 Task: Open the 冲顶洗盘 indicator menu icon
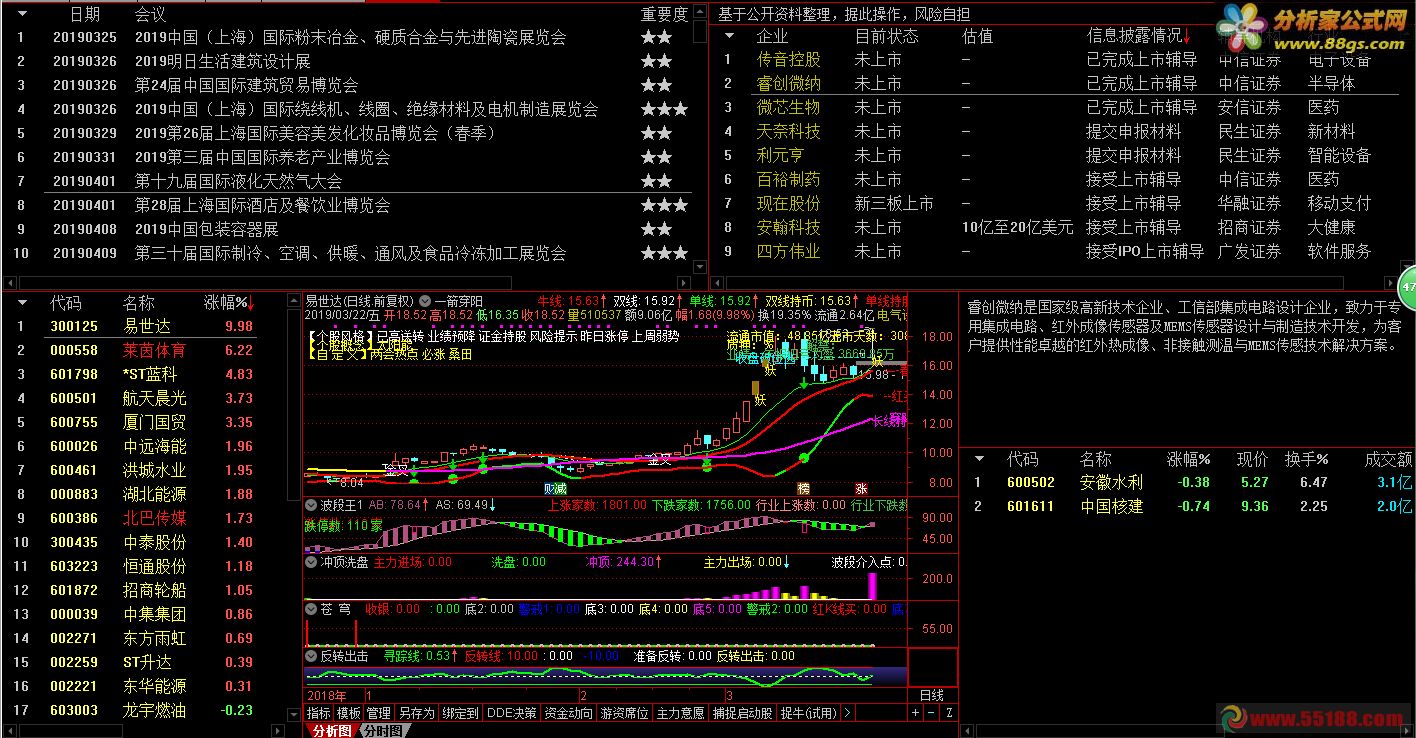(x=311, y=562)
